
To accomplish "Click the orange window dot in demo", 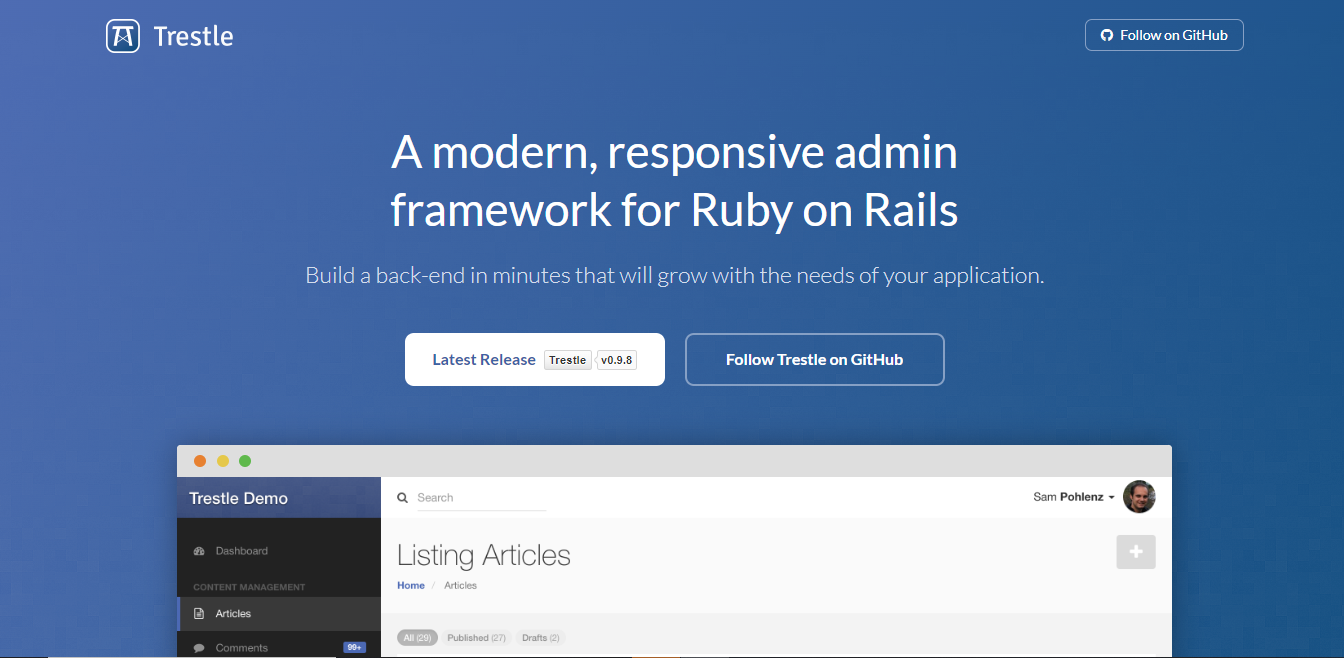I will [200, 461].
